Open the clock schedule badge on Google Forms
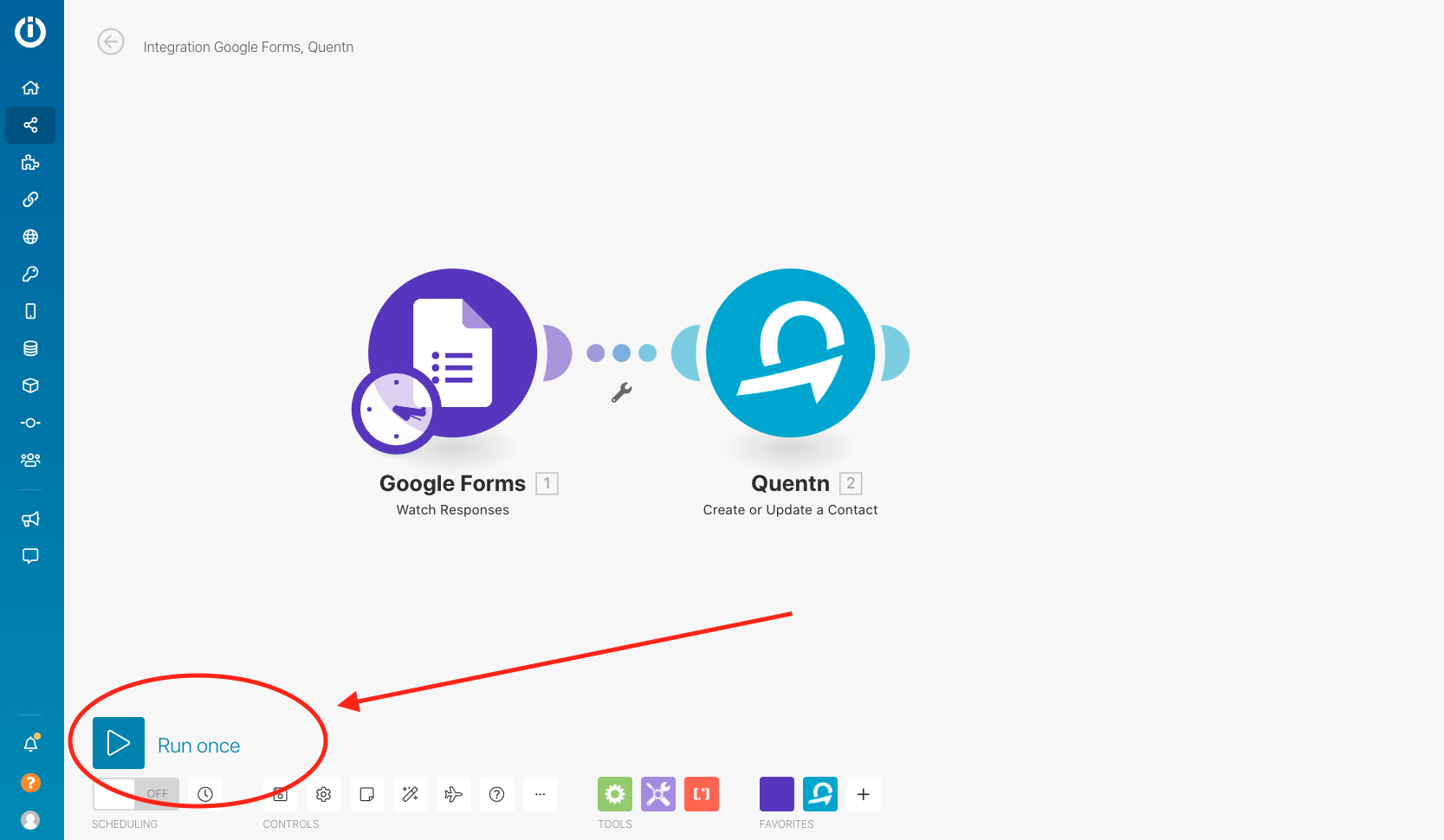The height and width of the screenshot is (840, 1444). (396, 410)
